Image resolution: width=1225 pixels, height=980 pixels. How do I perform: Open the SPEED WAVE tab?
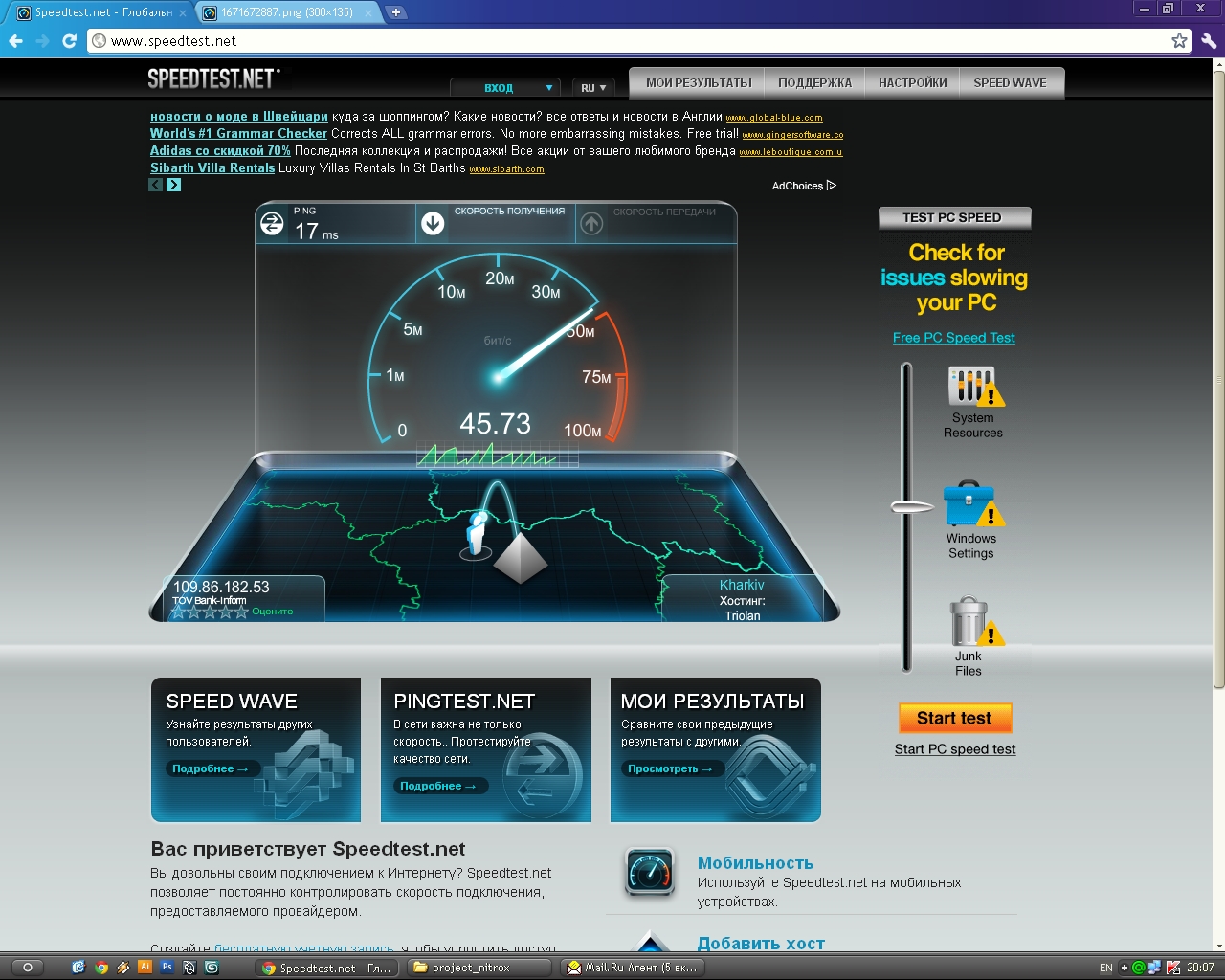1011,83
